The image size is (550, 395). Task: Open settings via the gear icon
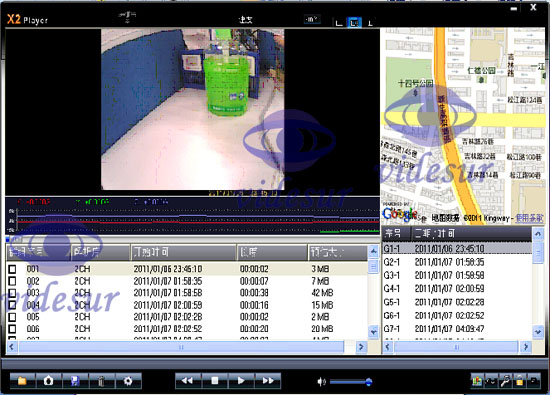(128, 381)
